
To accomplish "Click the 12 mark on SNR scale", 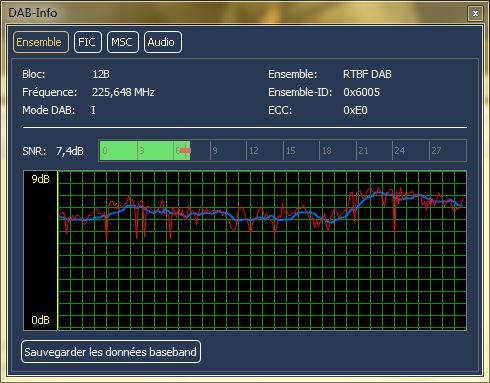I will (x=254, y=151).
